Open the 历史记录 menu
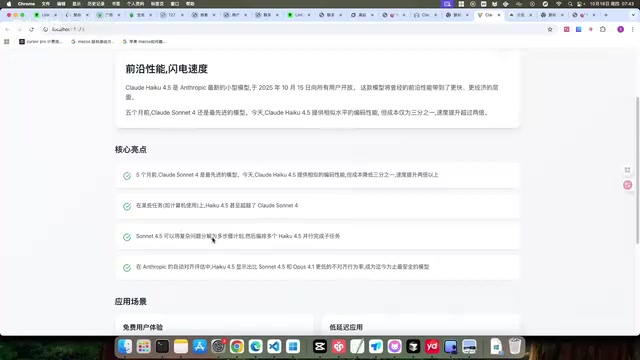 96,4
